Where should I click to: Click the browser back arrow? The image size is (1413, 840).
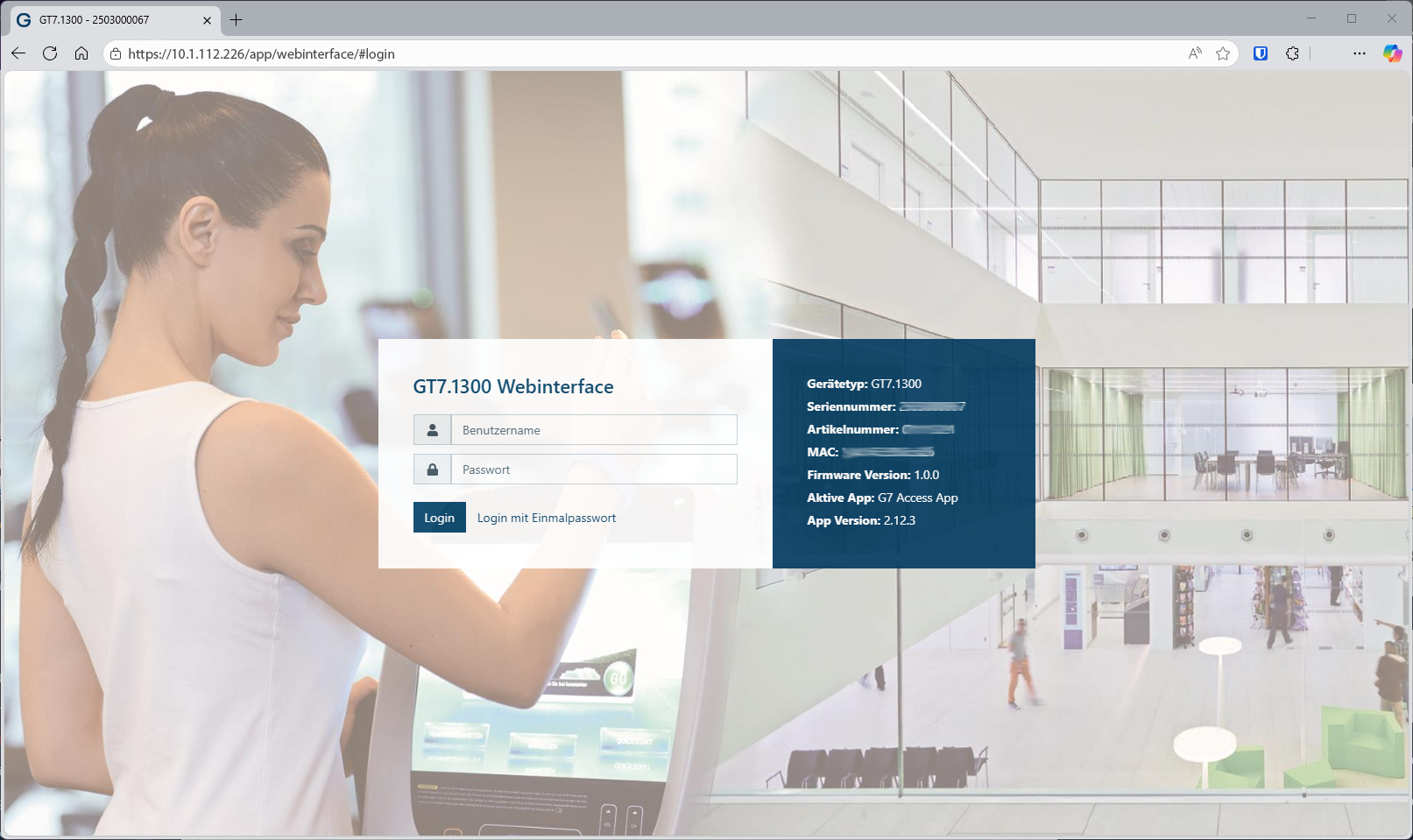(x=18, y=53)
